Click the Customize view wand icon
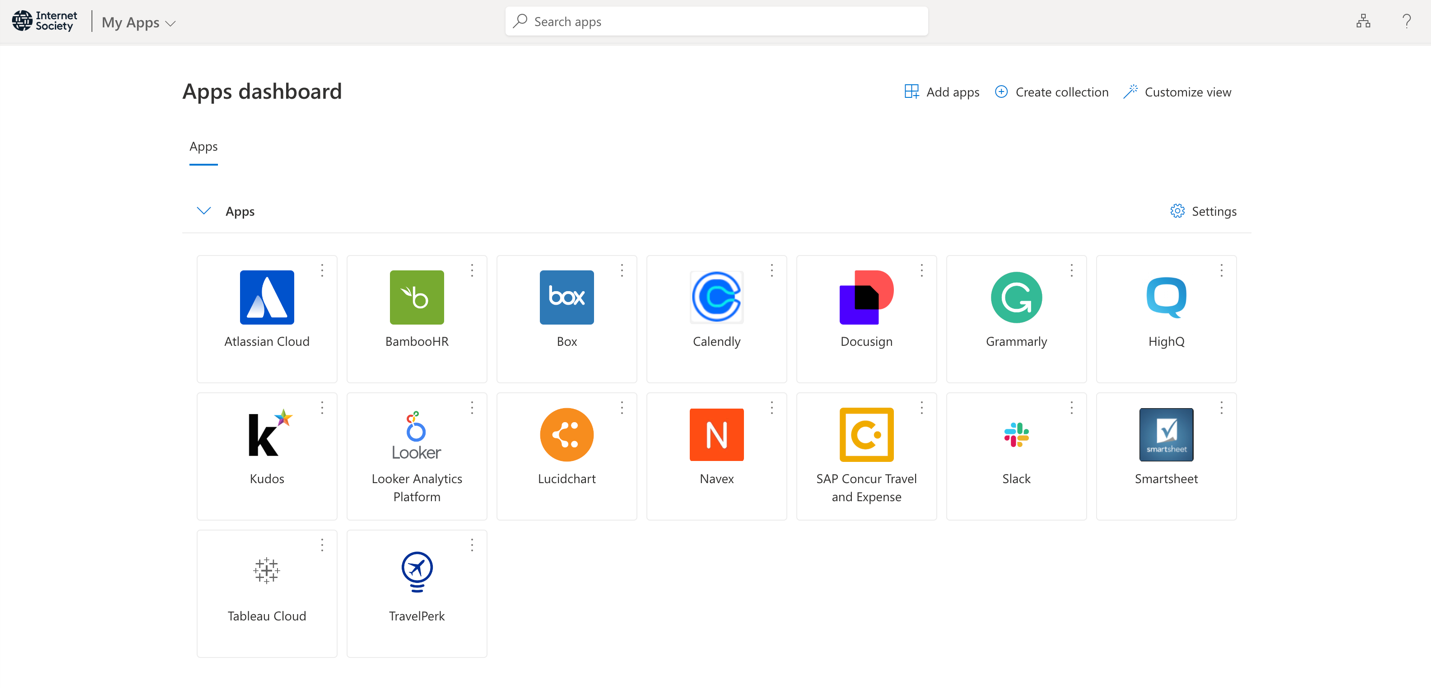Viewport: 1431px width, 688px height. [x=1130, y=91]
